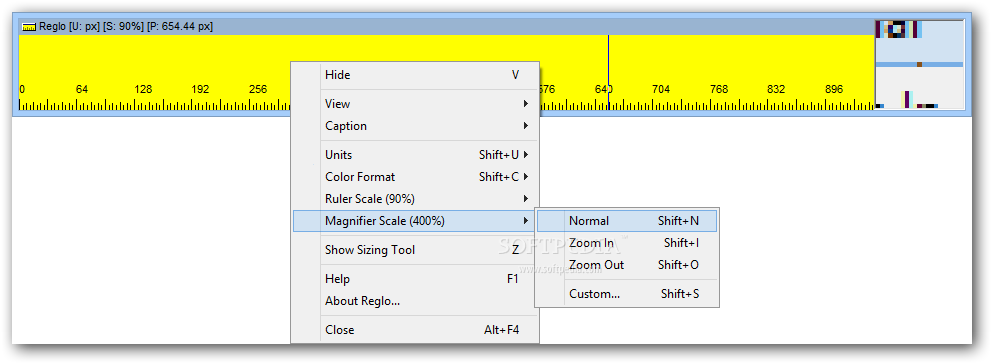Click the Reglo ruler icon in title bar
The width and height of the screenshot is (992, 364).
(x=29, y=27)
